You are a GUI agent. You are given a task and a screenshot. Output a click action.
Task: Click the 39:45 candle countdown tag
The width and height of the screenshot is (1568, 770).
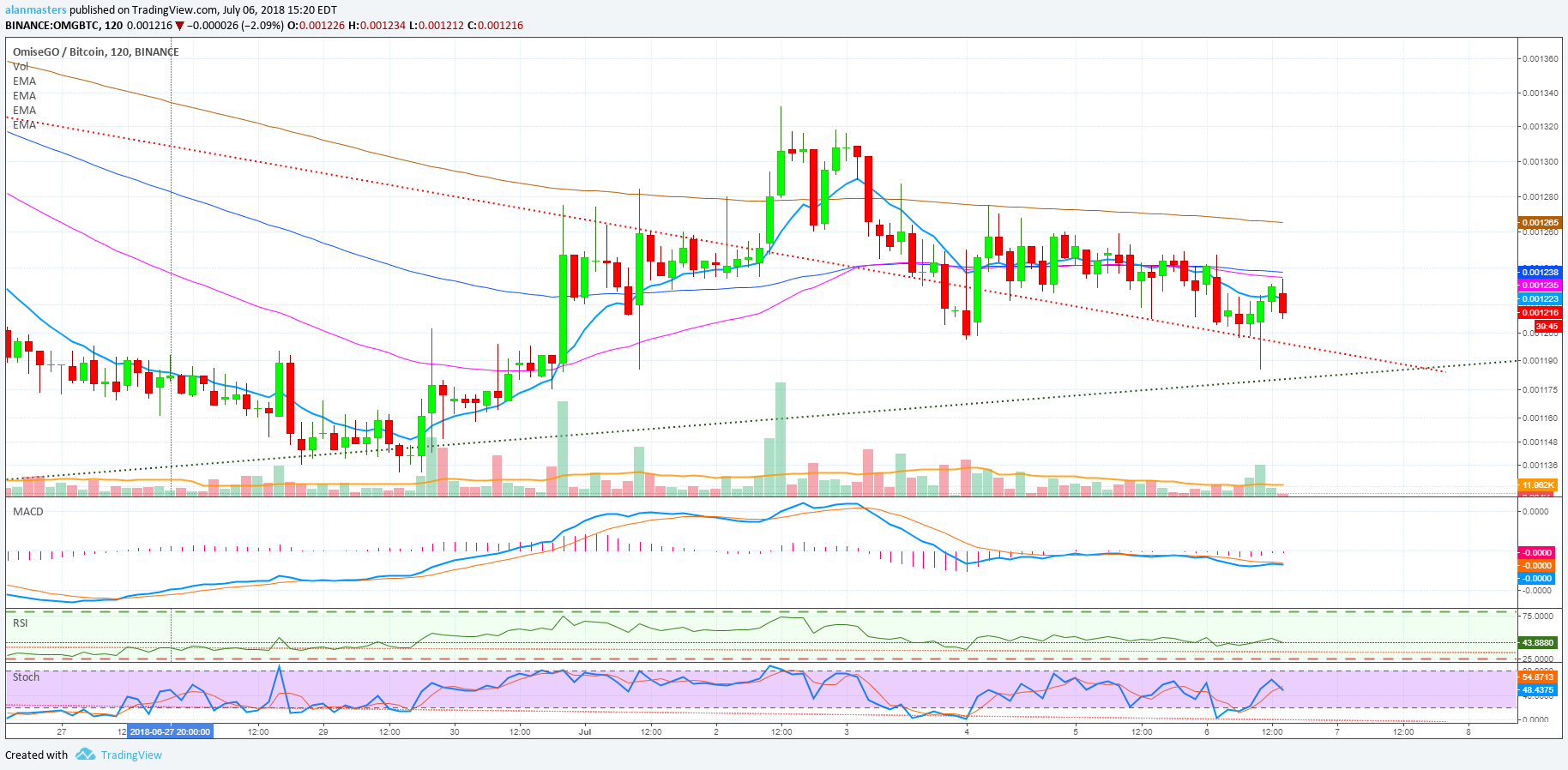(1547, 327)
